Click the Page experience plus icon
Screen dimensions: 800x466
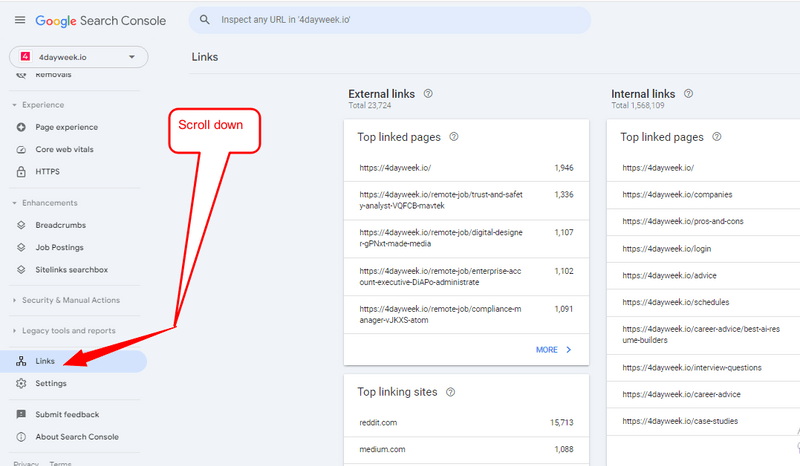pyautogui.click(x=21, y=127)
